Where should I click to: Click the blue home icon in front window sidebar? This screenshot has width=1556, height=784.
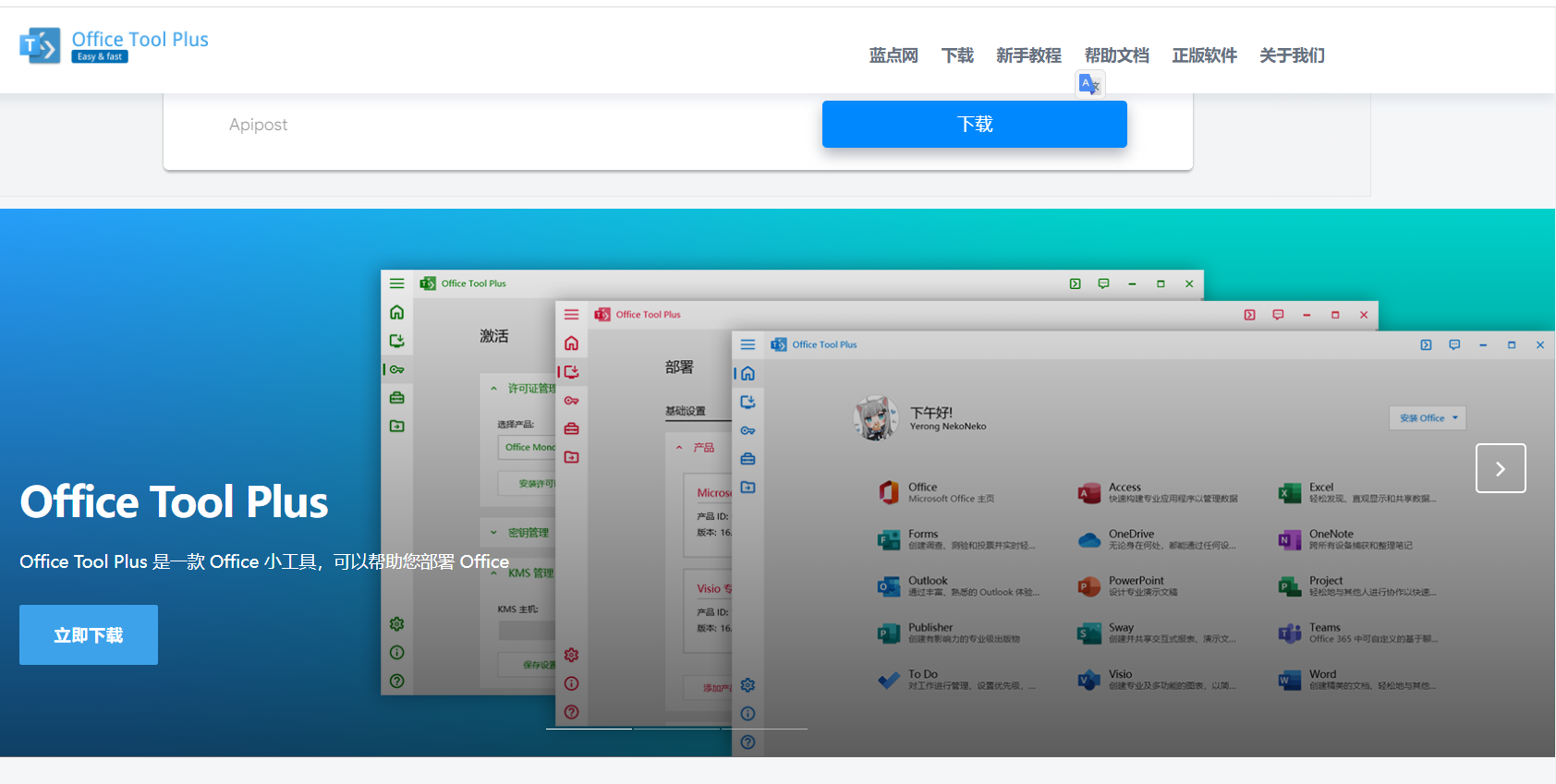[748, 373]
